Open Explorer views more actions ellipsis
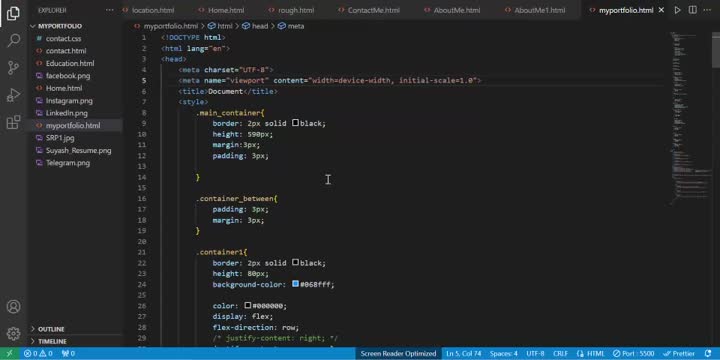Viewport: 720px width, 360px height. click(109, 10)
